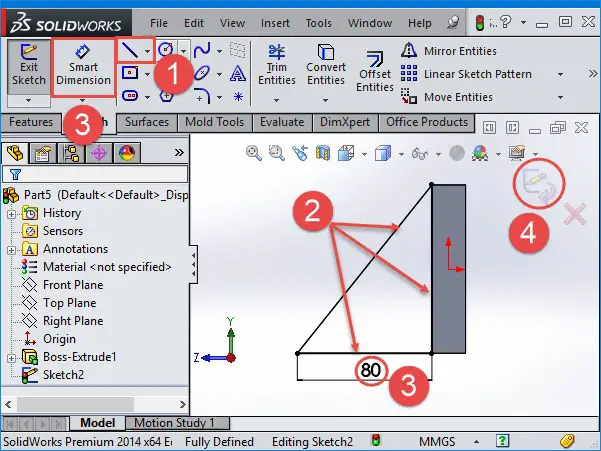Select the Smart Dimension tool

[x=83, y=67]
